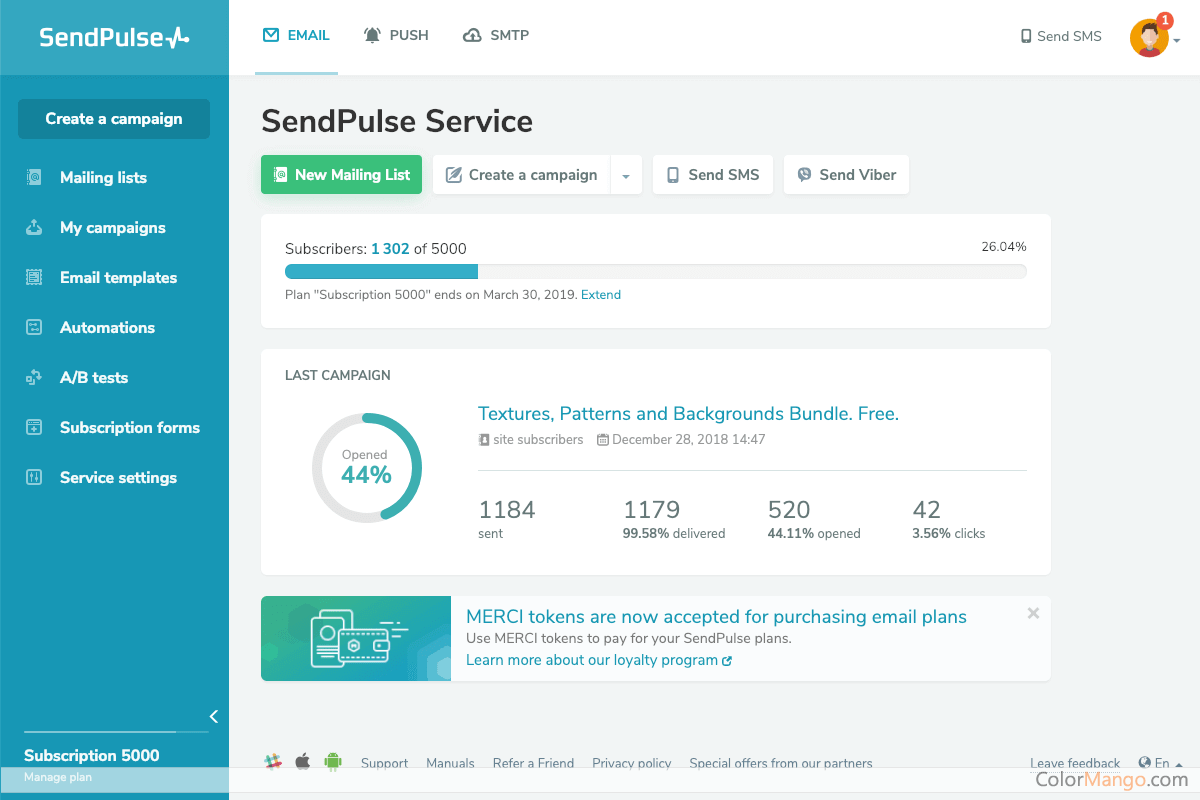This screenshot has width=1200, height=800.
Task: Collapse the left sidebar with chevron
Action: 213,716
